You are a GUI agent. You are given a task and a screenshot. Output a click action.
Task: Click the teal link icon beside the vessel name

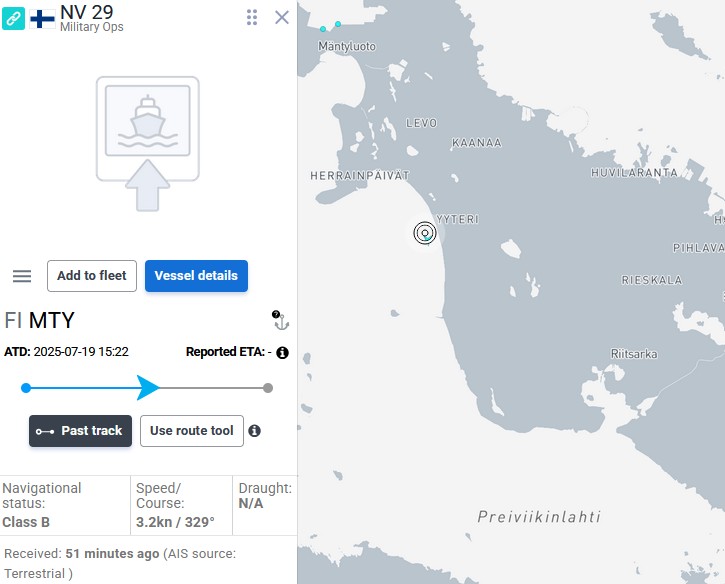[x=13, y=18]
